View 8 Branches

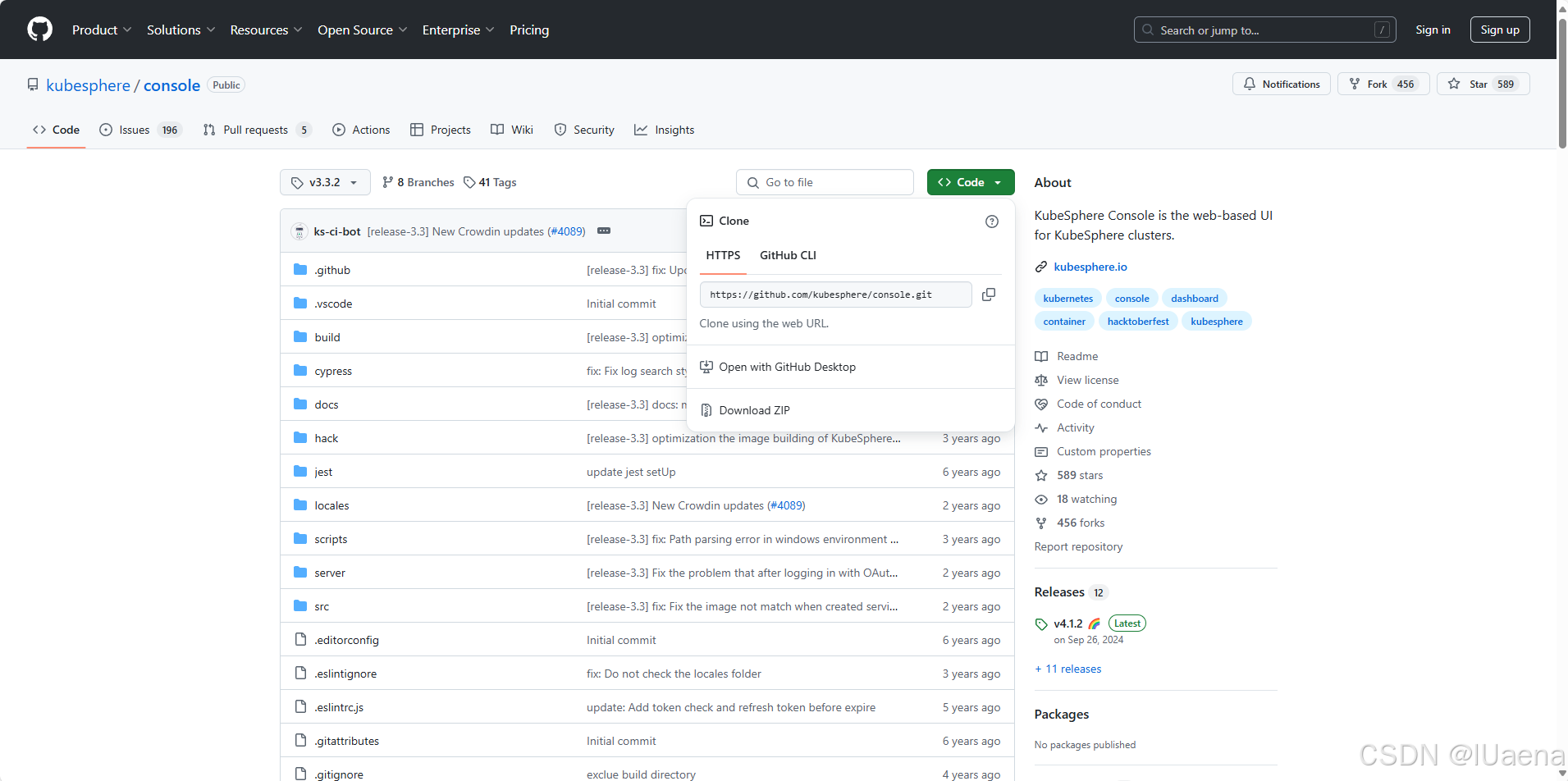coord(418,182)
